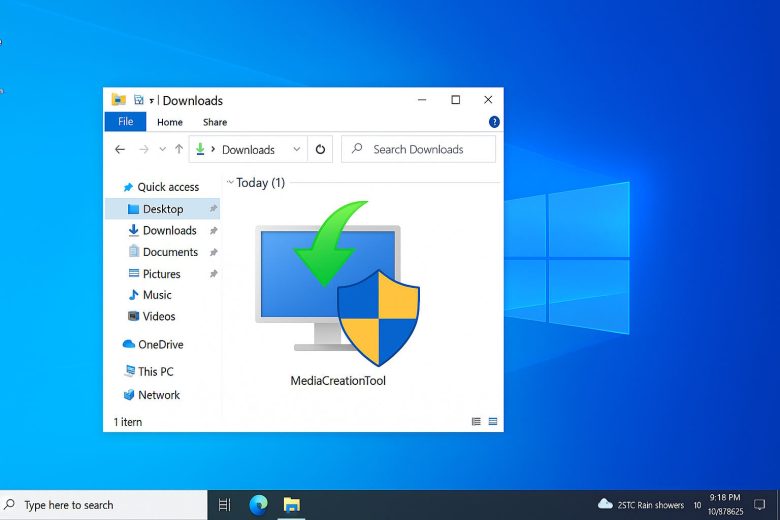Open File Explorer taskbar icon
Viewport: 780px width, 520px height.
click(x=291, y=505)
